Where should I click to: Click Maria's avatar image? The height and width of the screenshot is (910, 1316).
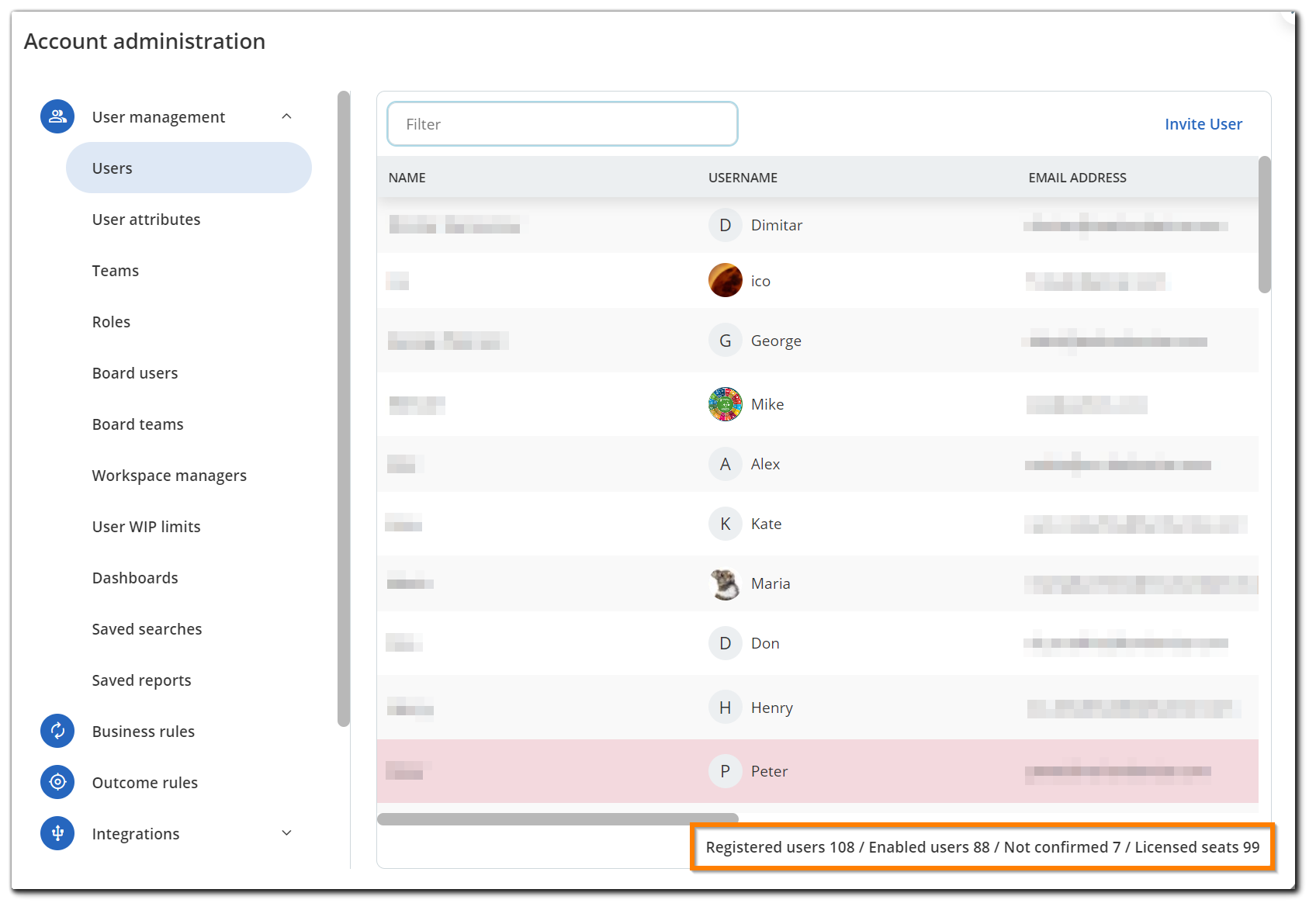(x=725, y=583)
